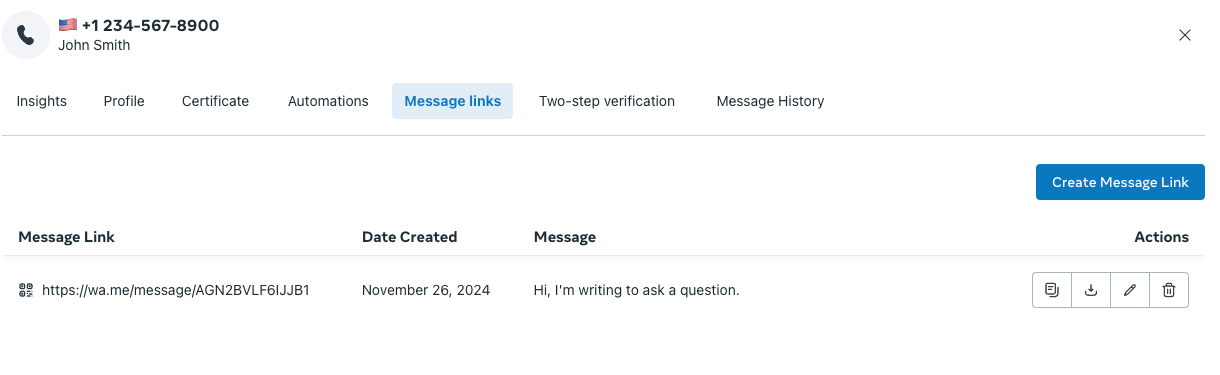Click the US flag icon
The height and width of the screenshot is (375, 1220).
click(x=68, y=25)
